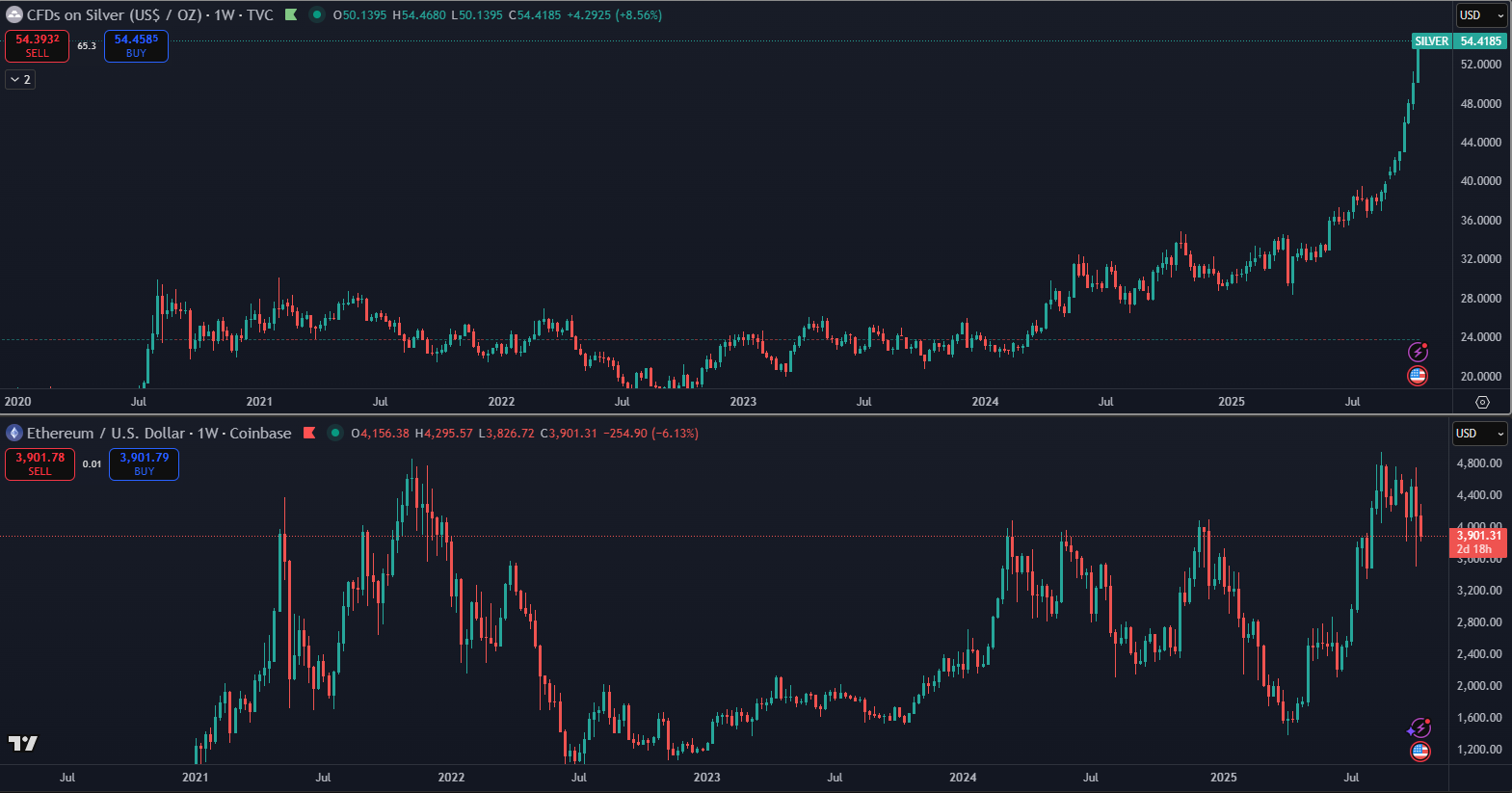Click the 44.0000 price scale label
The image size is (1512, 793).
[x=1481, y=143]
